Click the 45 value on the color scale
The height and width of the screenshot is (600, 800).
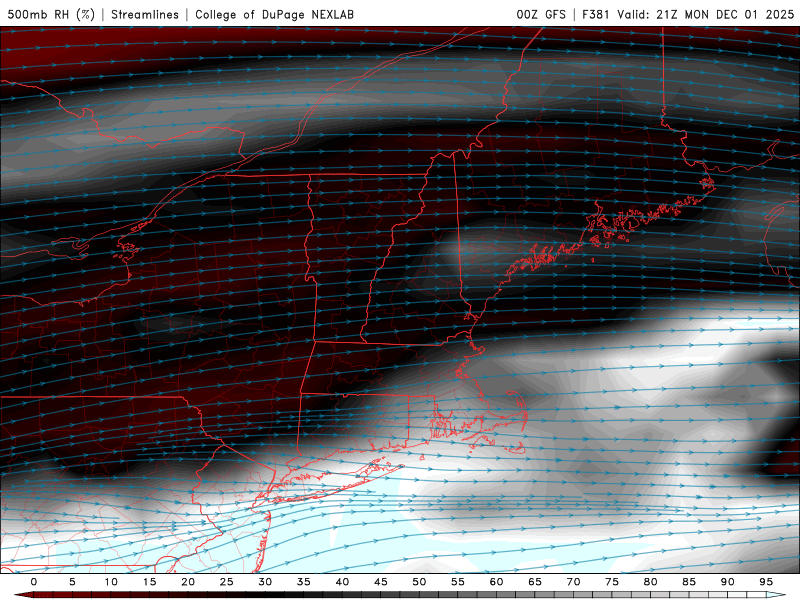[381, 582]
